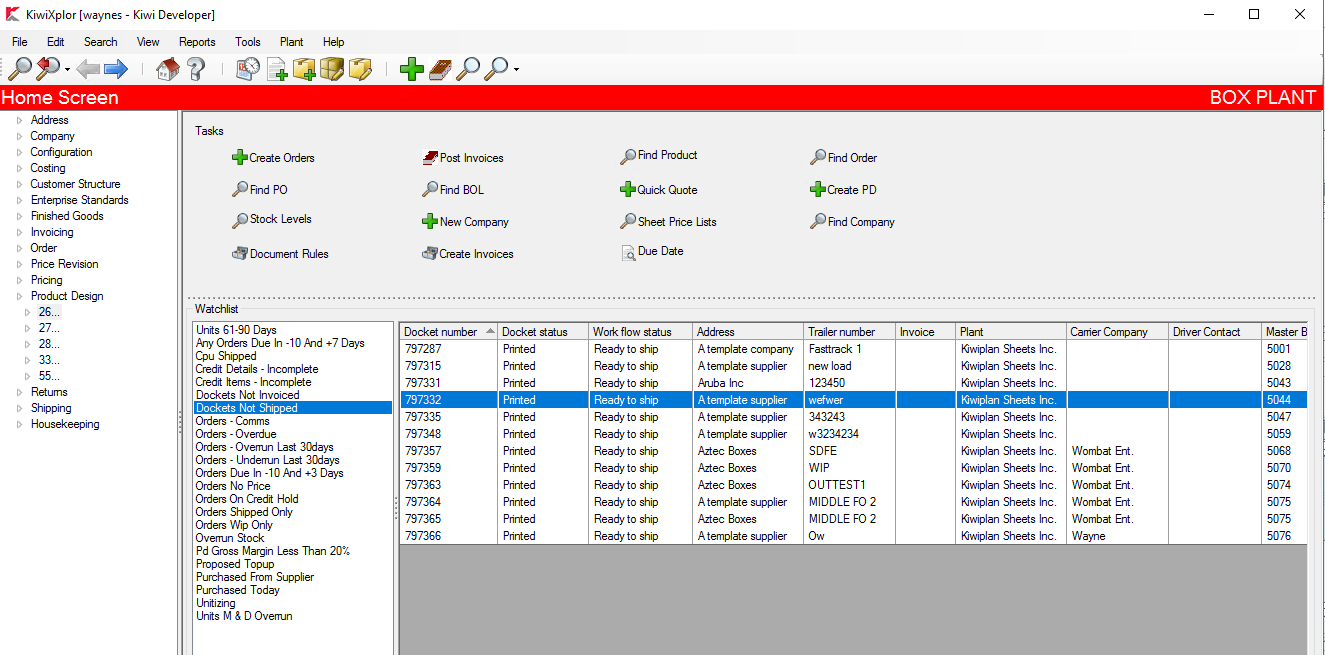This screenshot has height=655, width=1325.
Task: Select the Returns tree item
Action: click(49, 392)
